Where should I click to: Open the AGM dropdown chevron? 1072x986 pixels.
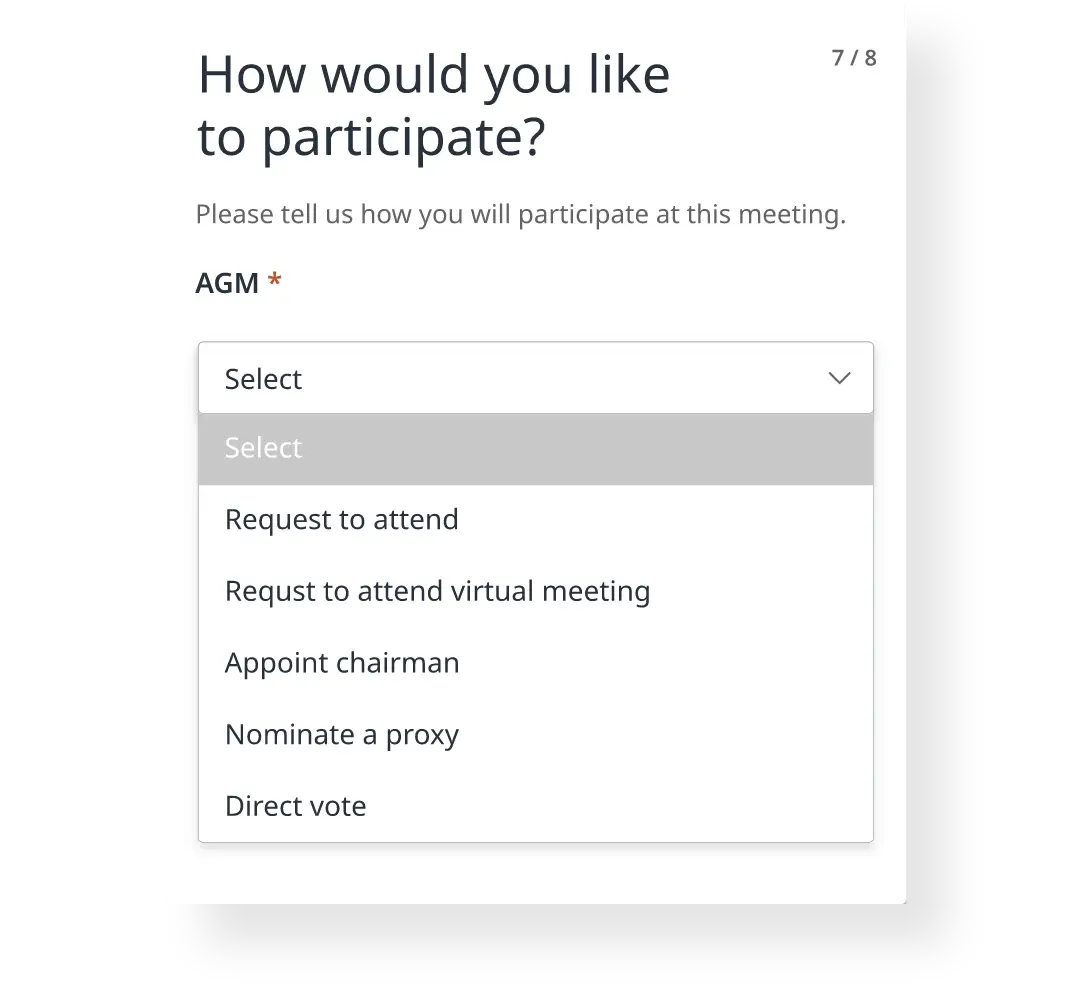pos(838,378)
